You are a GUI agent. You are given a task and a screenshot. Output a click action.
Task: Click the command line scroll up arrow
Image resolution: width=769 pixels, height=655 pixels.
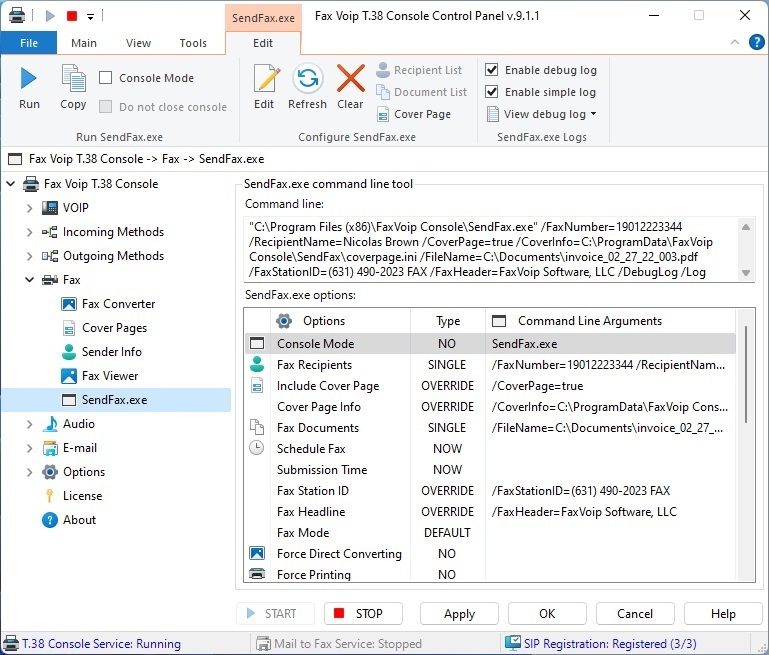(x=745, y=227)
